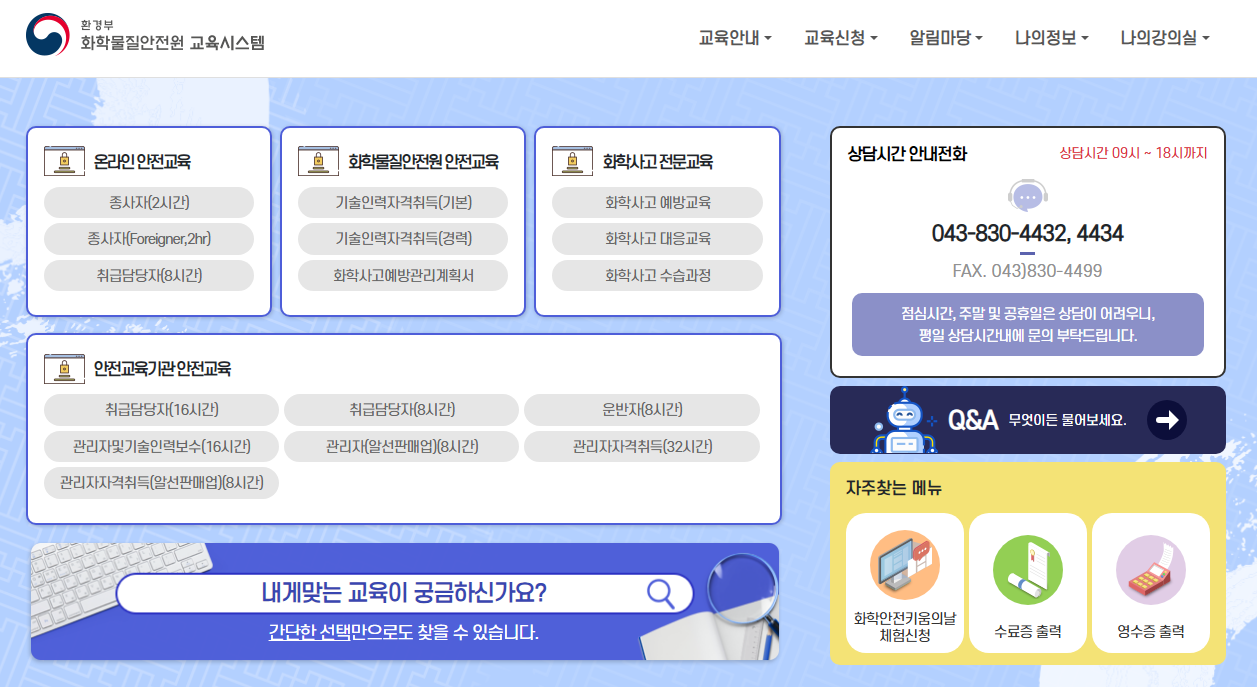Click the 점심시간 주말 공휴일 notice box
Image resolution: width=1257 pixels, height=687 pixels.
[1027, 324]
